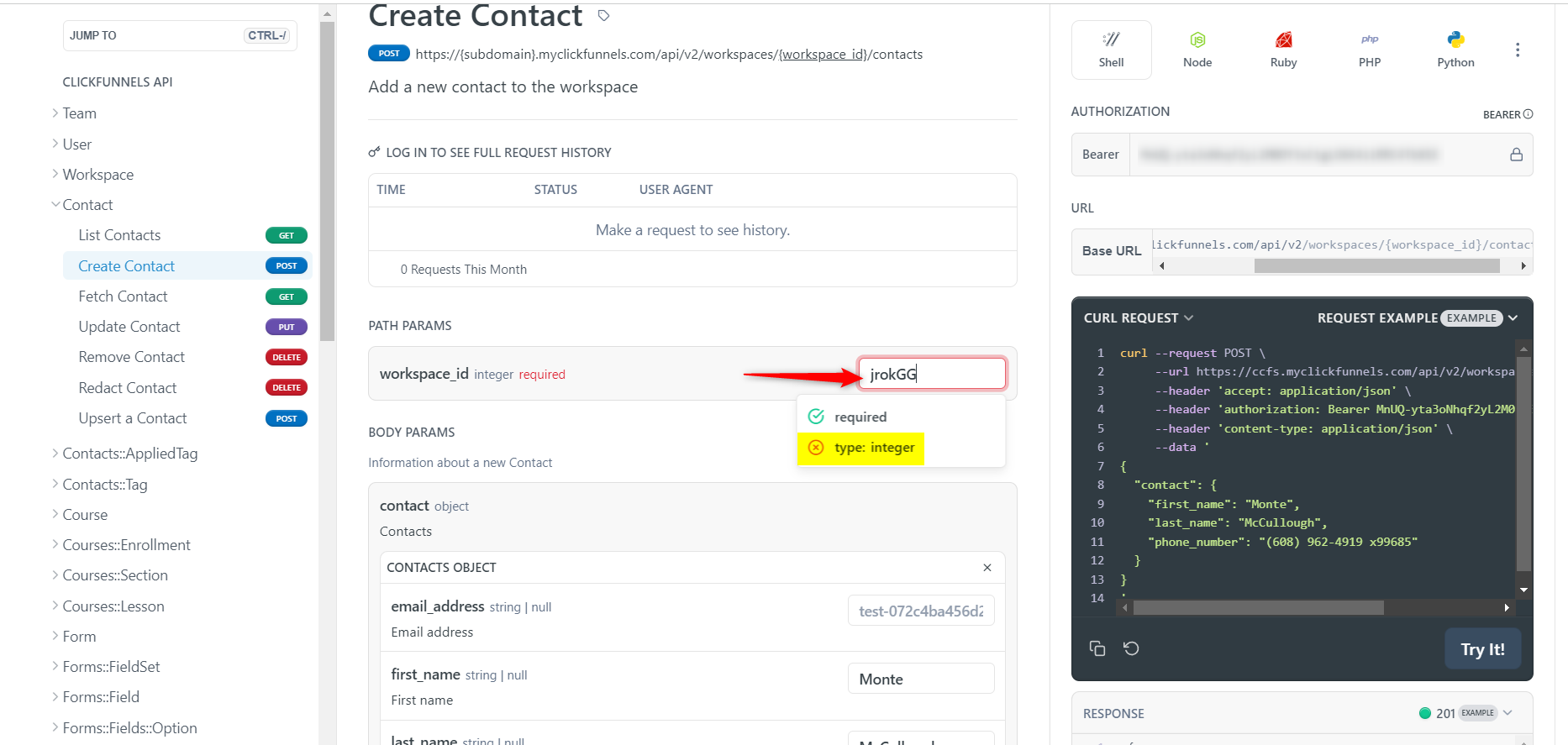Open the cURL Request dropdown
Viewport: 1568px width, 745px height.
pyautogui.click(x=1139, y=318)
